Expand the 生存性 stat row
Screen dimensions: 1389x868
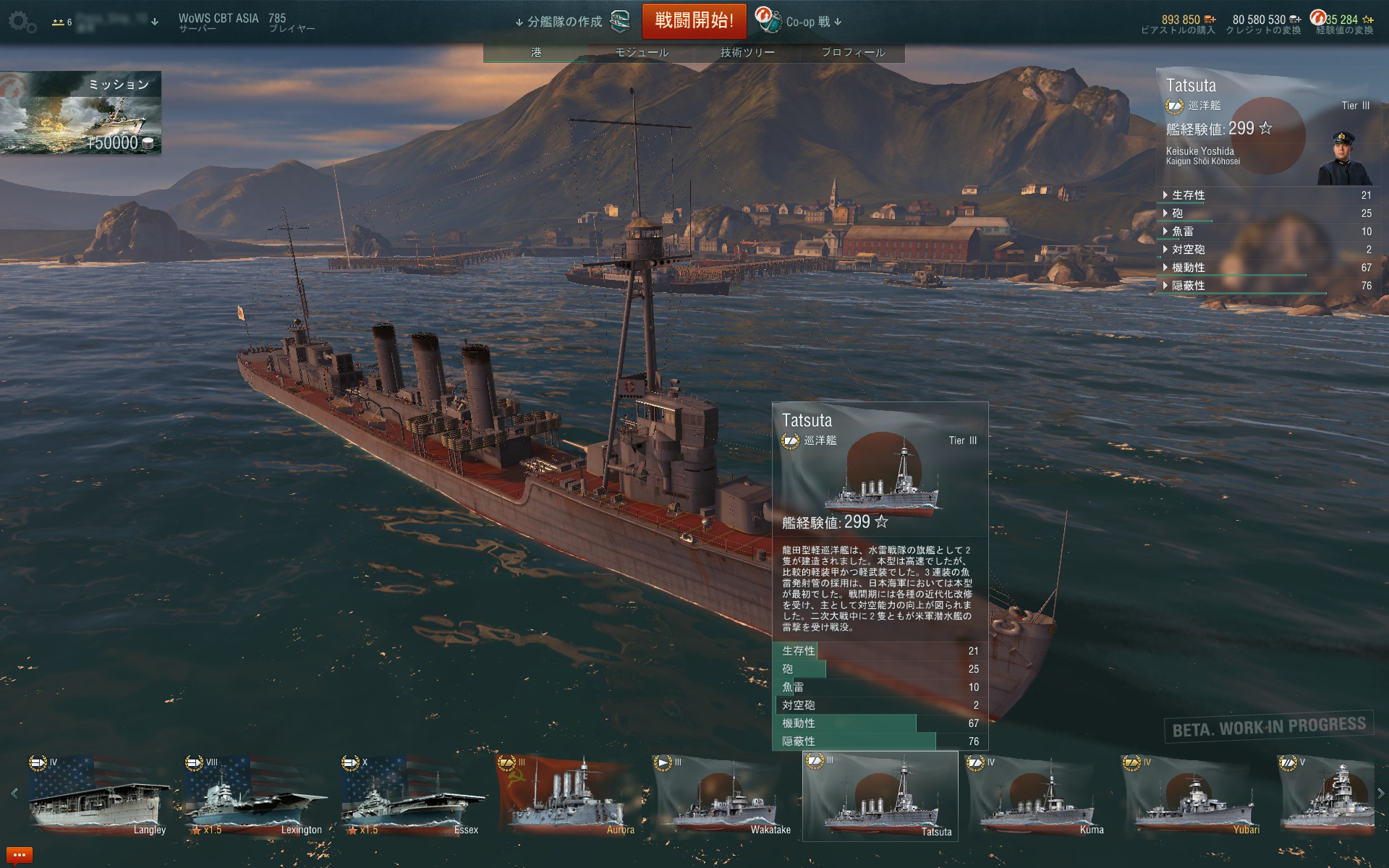pos(1267,195)
